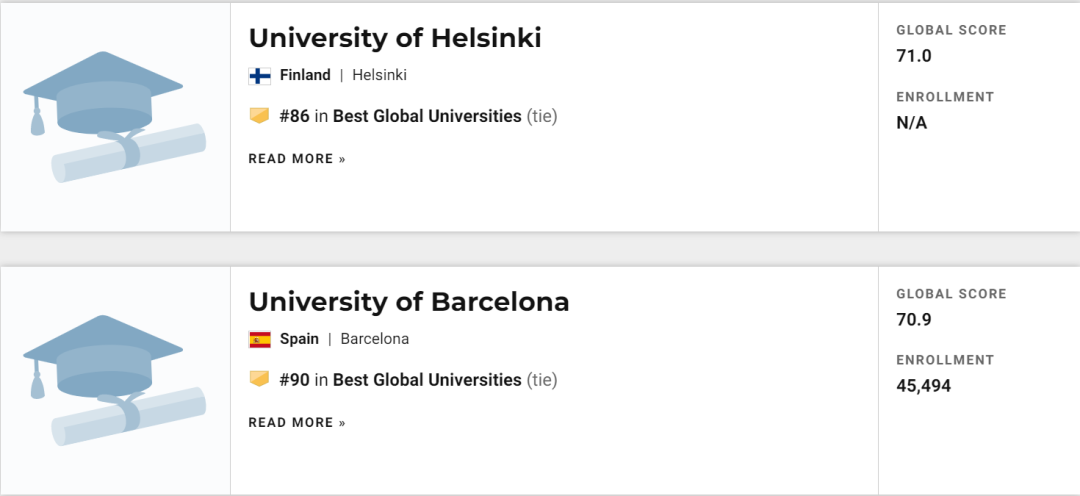Click the Spain flag icon
Viewport: 1080px width, 496px height.
click(x=259, y=339)
